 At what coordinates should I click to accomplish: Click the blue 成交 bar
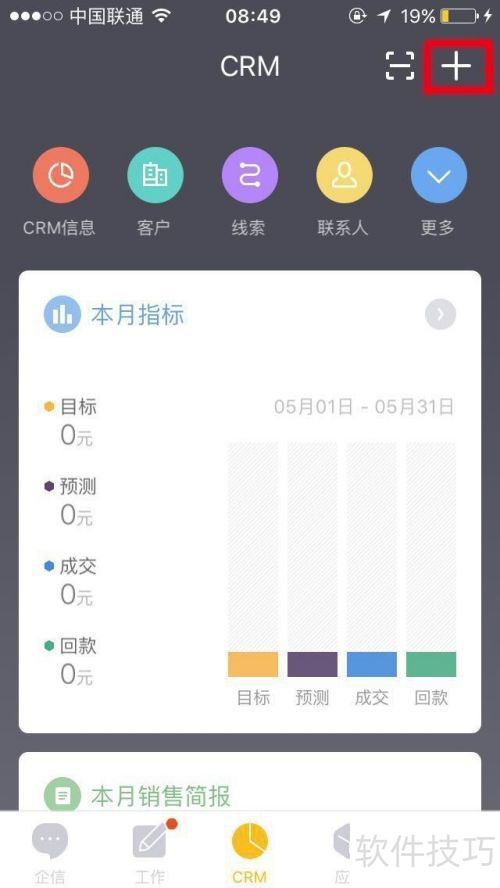372,664
